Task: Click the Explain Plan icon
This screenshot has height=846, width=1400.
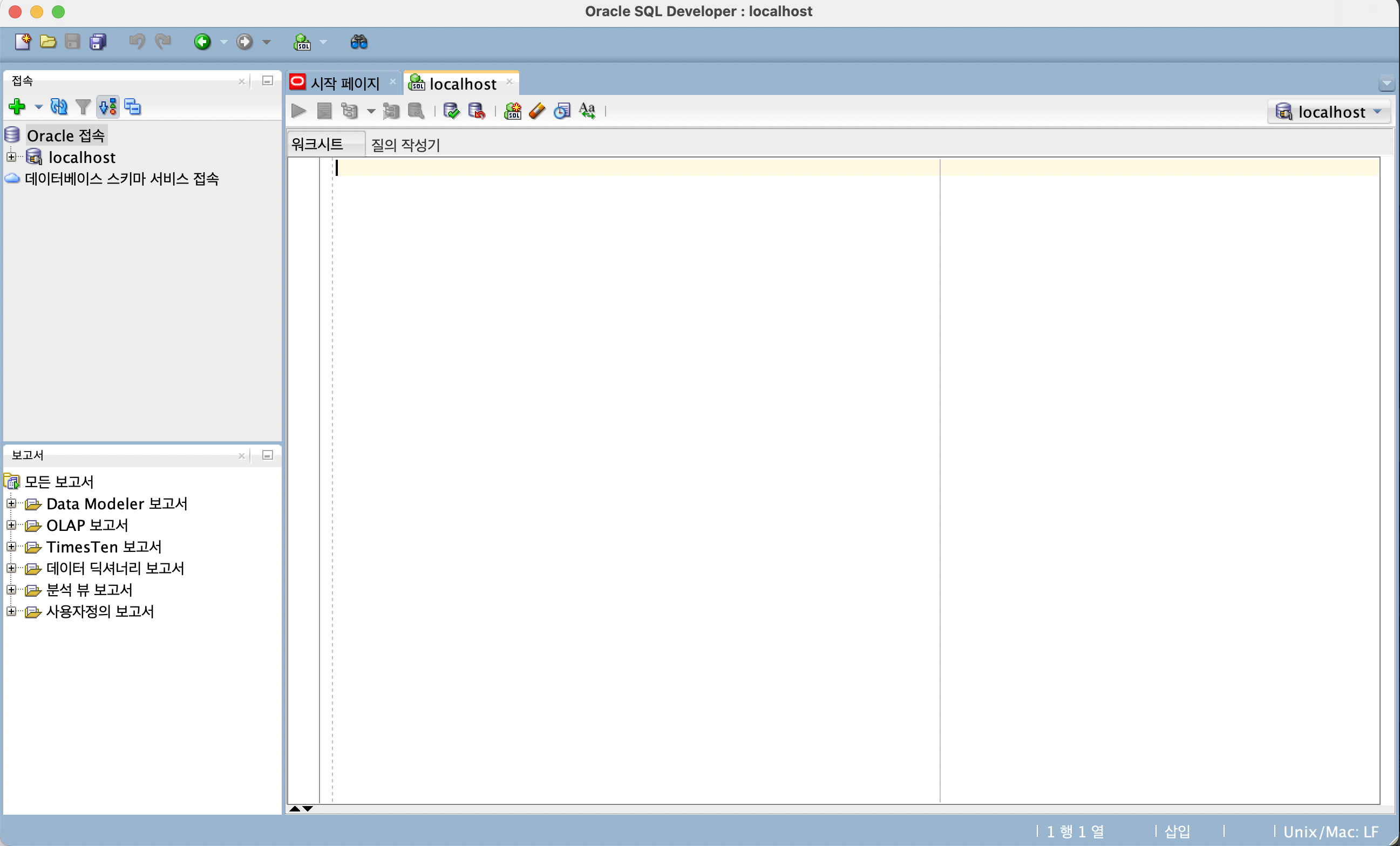Action: [349, 111]
